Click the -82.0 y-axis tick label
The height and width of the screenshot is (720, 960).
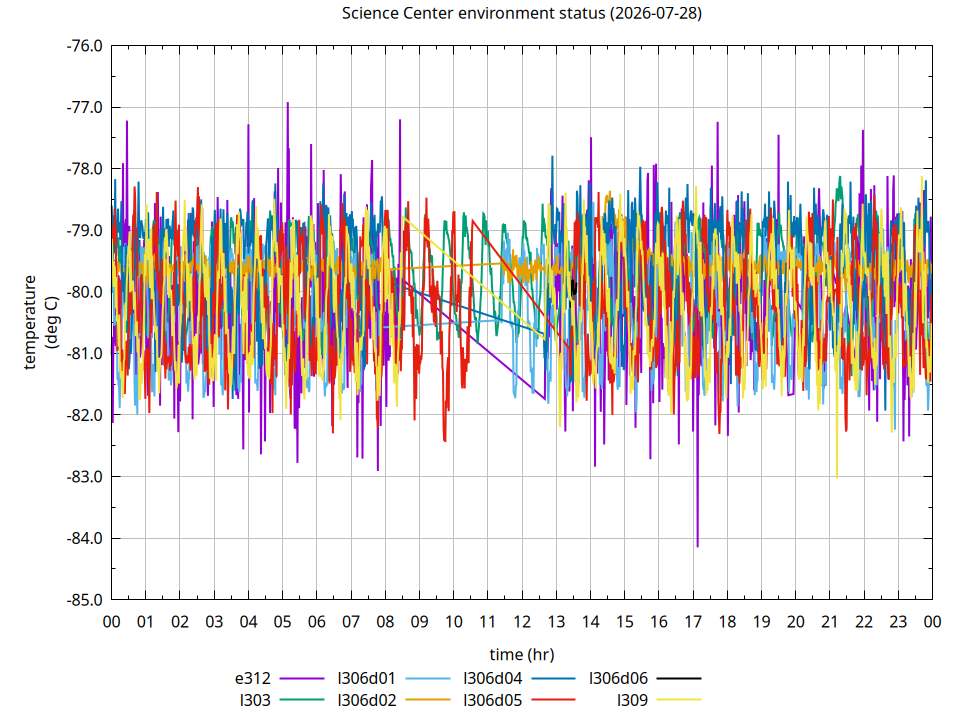84,415
